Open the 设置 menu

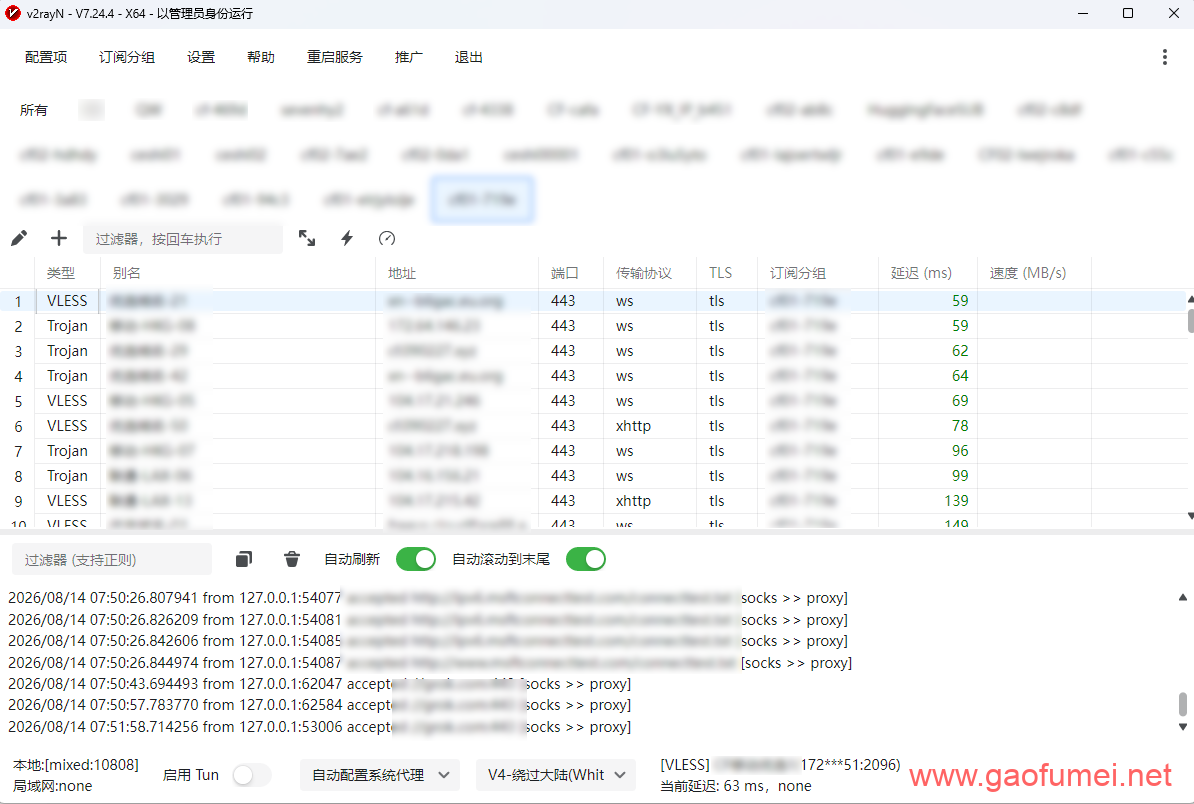pos(201,57)
